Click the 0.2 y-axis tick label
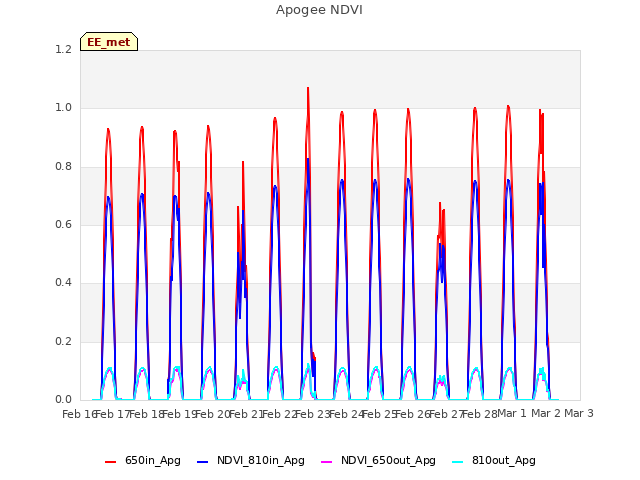Screen dimensions: 640x480 [x=63, y=341]
